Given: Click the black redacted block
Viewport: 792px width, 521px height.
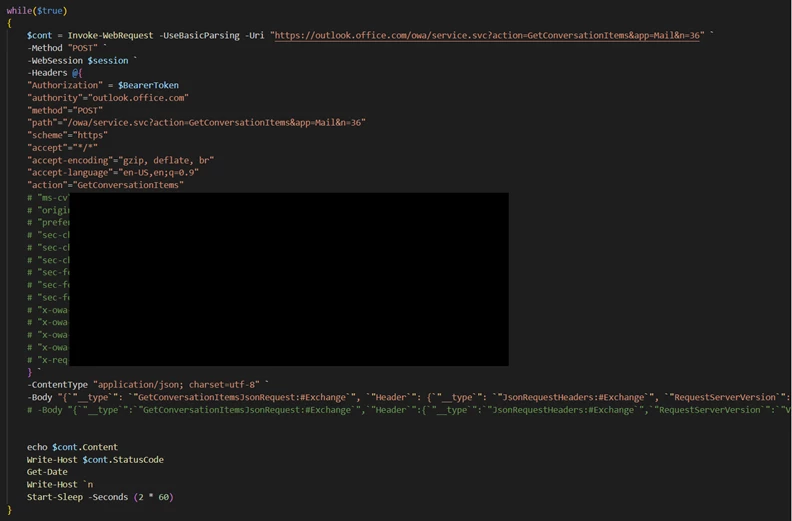Looking at the screenshot, I should point(288,279).
